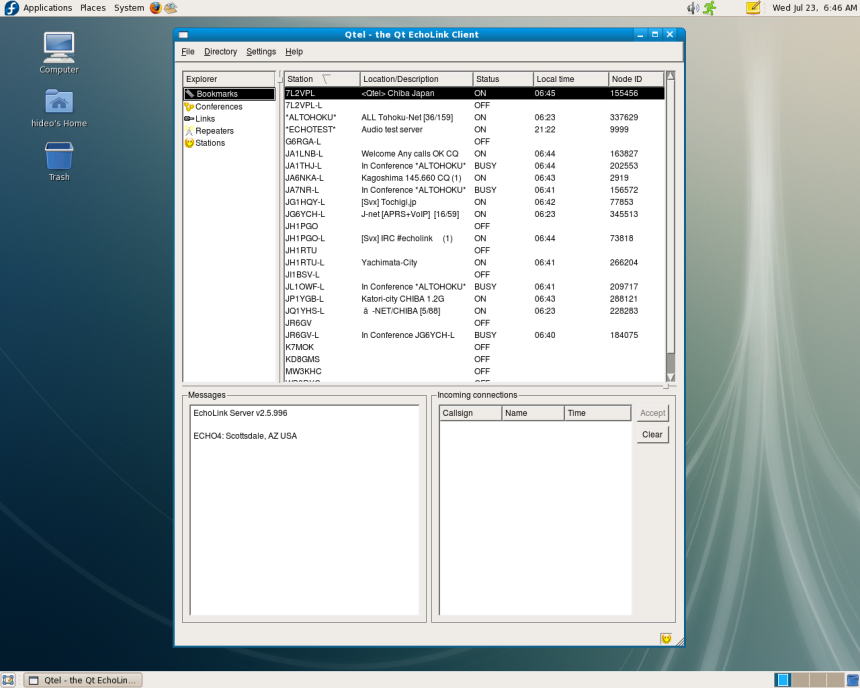Select station row JH1RTU-L
Viewport: 860px width, 688px height.
click(x=474, y=262)
